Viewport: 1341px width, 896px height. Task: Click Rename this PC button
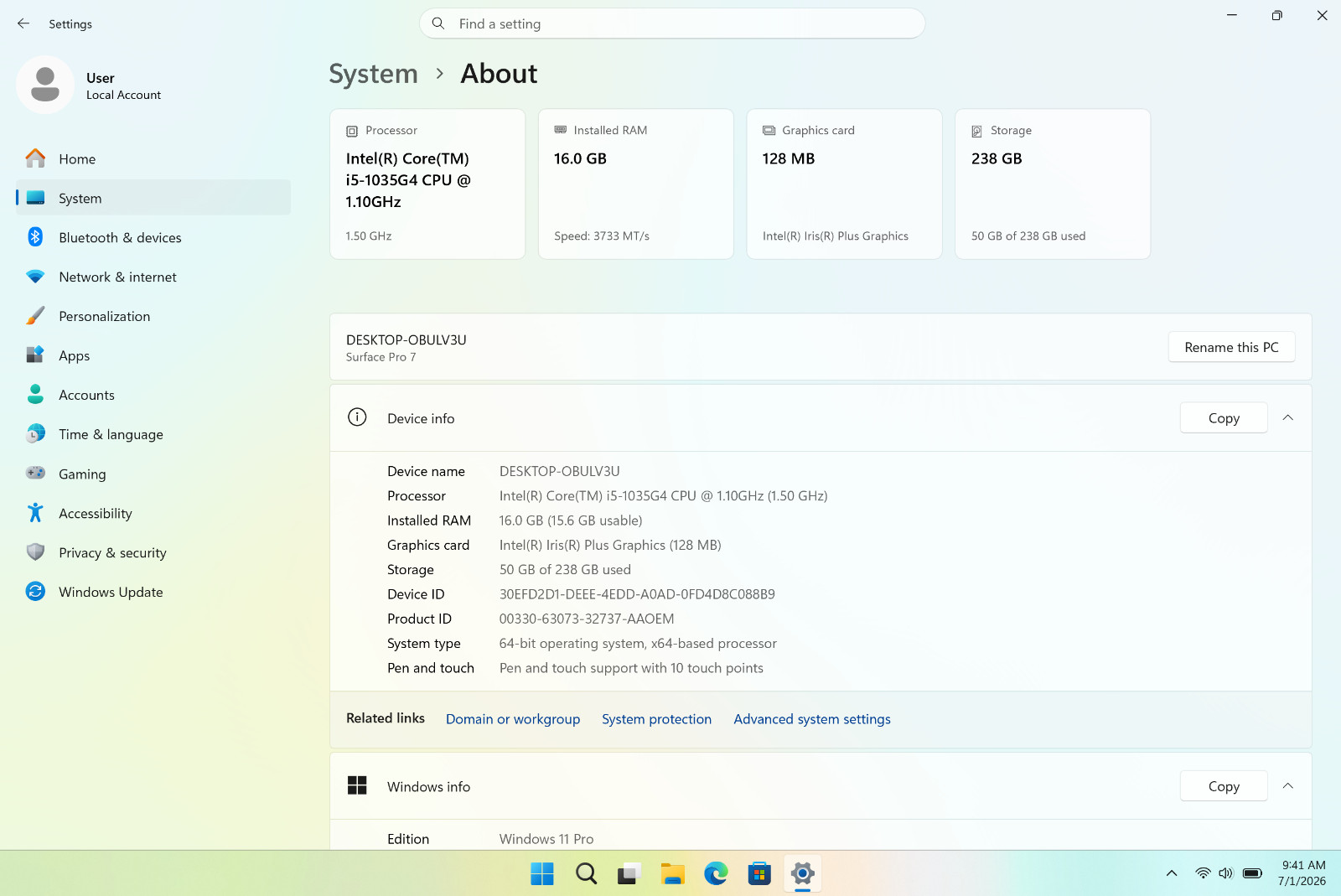click(1231, 347)
